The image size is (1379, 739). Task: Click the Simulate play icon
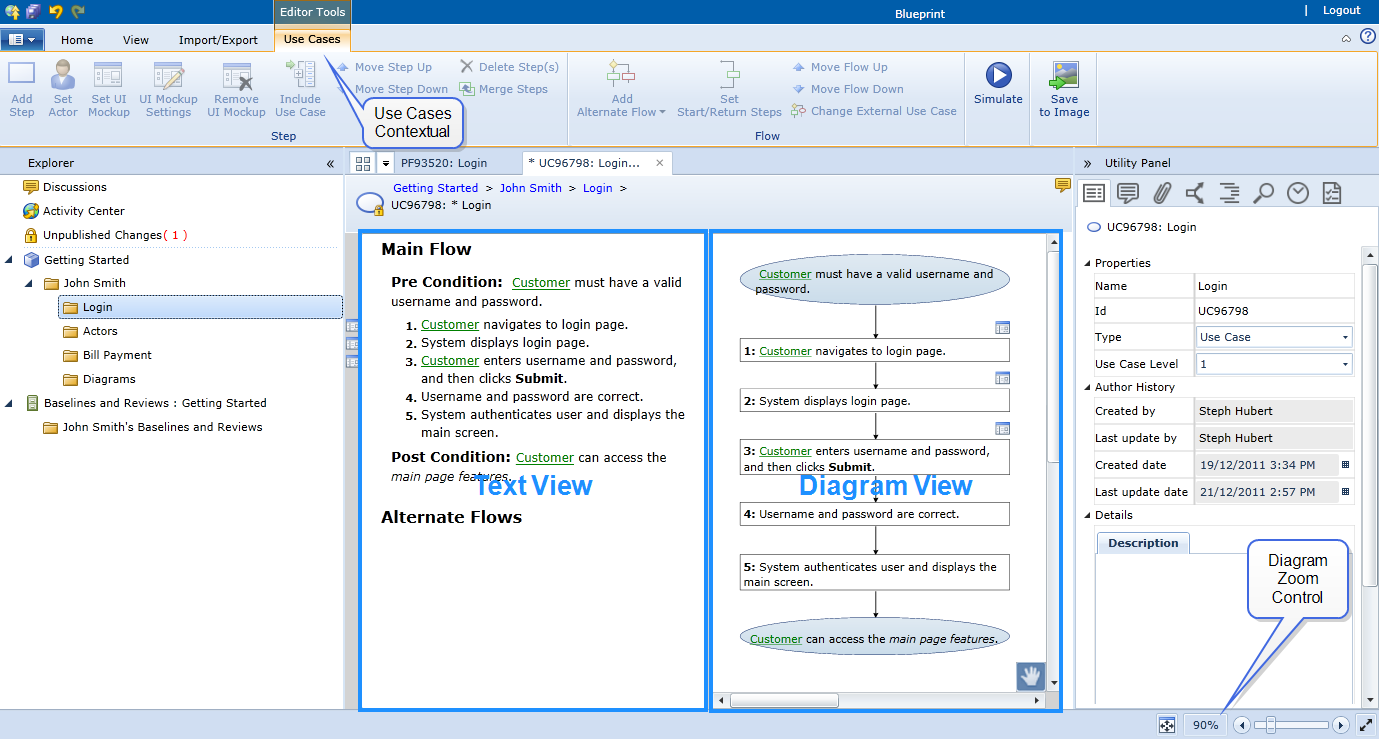click(x=998, y=75)
